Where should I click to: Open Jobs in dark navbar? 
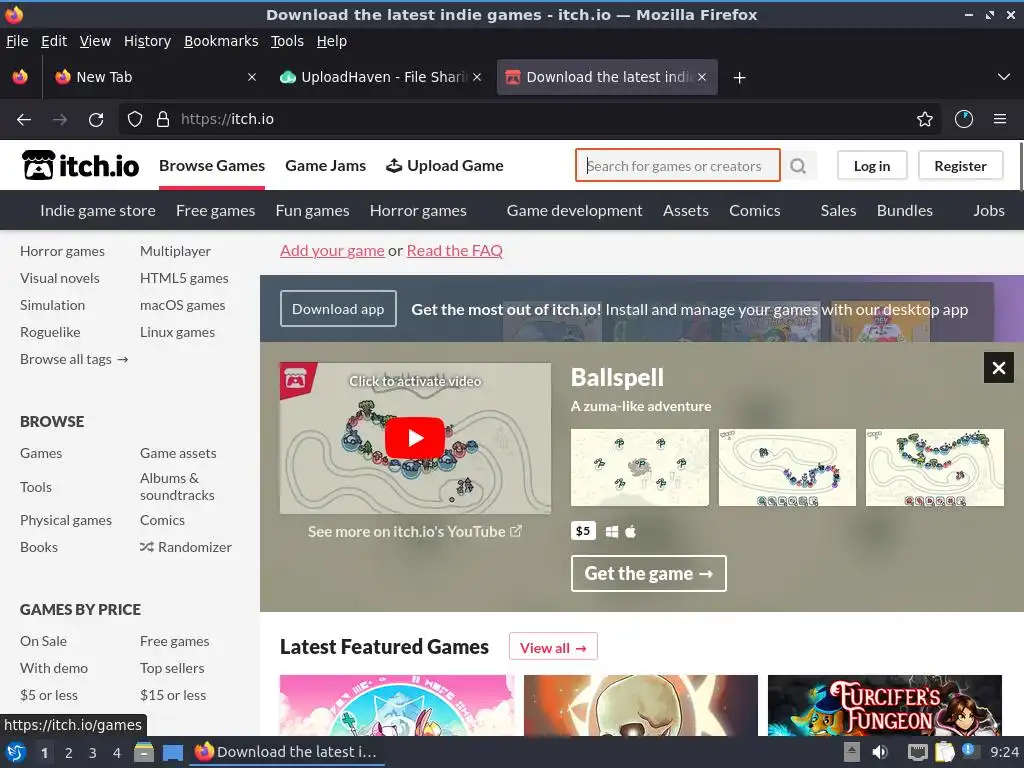tap(989, 210)
